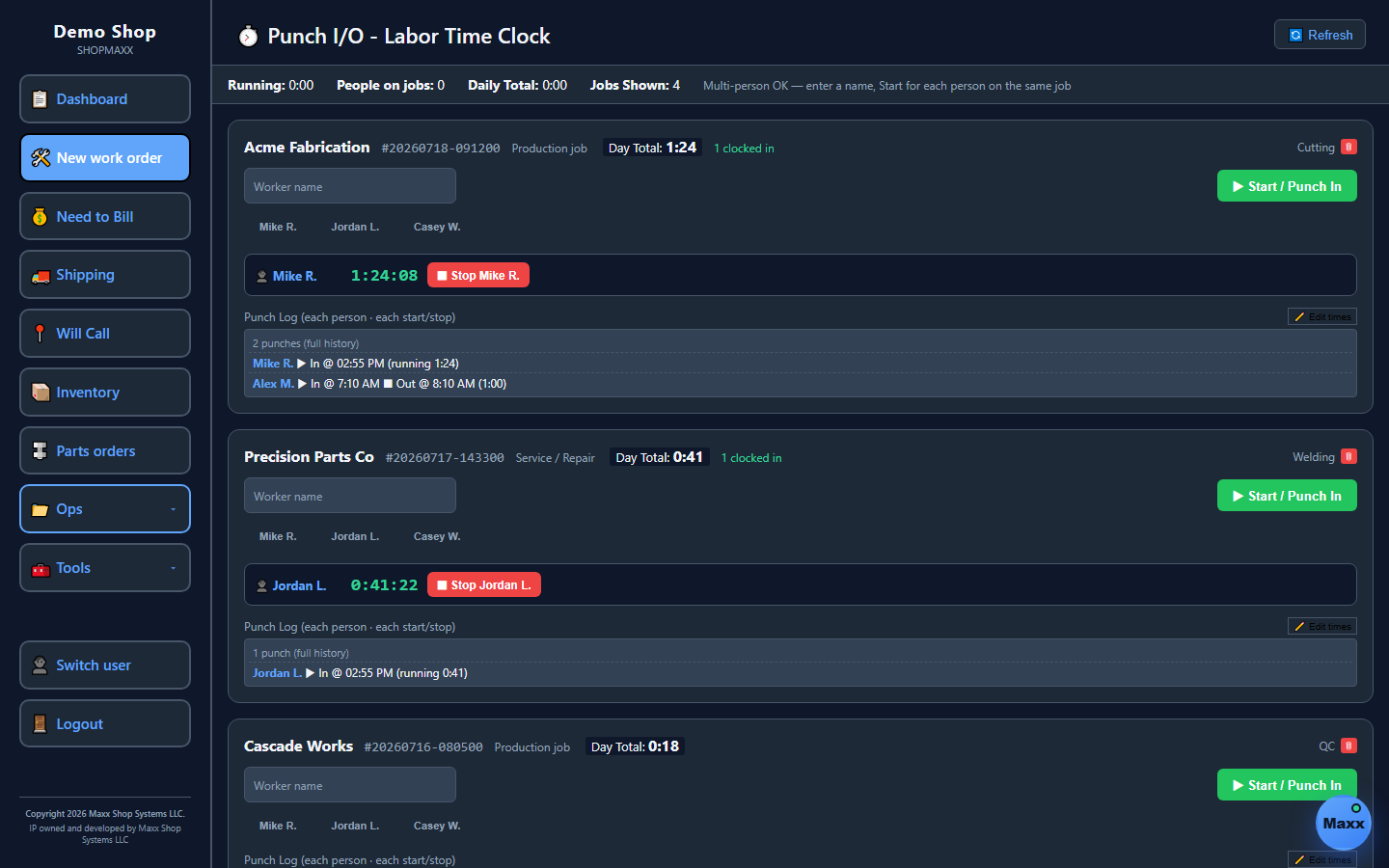Pick Casey W. chip under Cascade Works
Viewport: 1389px width, 868px height.
click(437, 826)
